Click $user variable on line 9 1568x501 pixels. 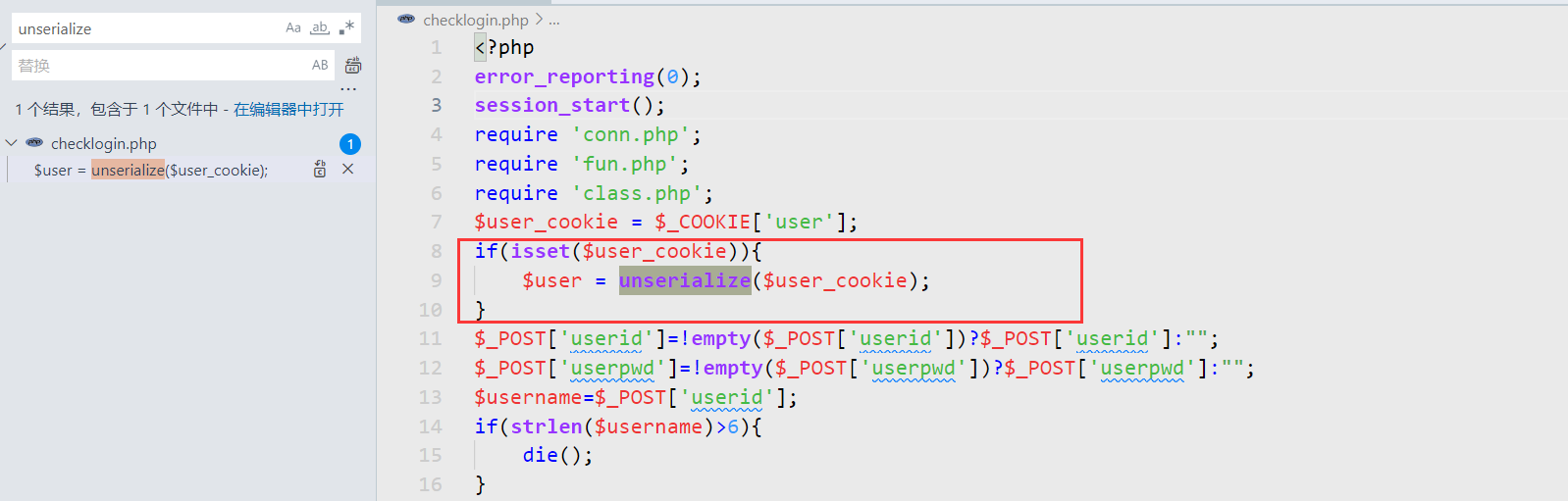(552, 280)
